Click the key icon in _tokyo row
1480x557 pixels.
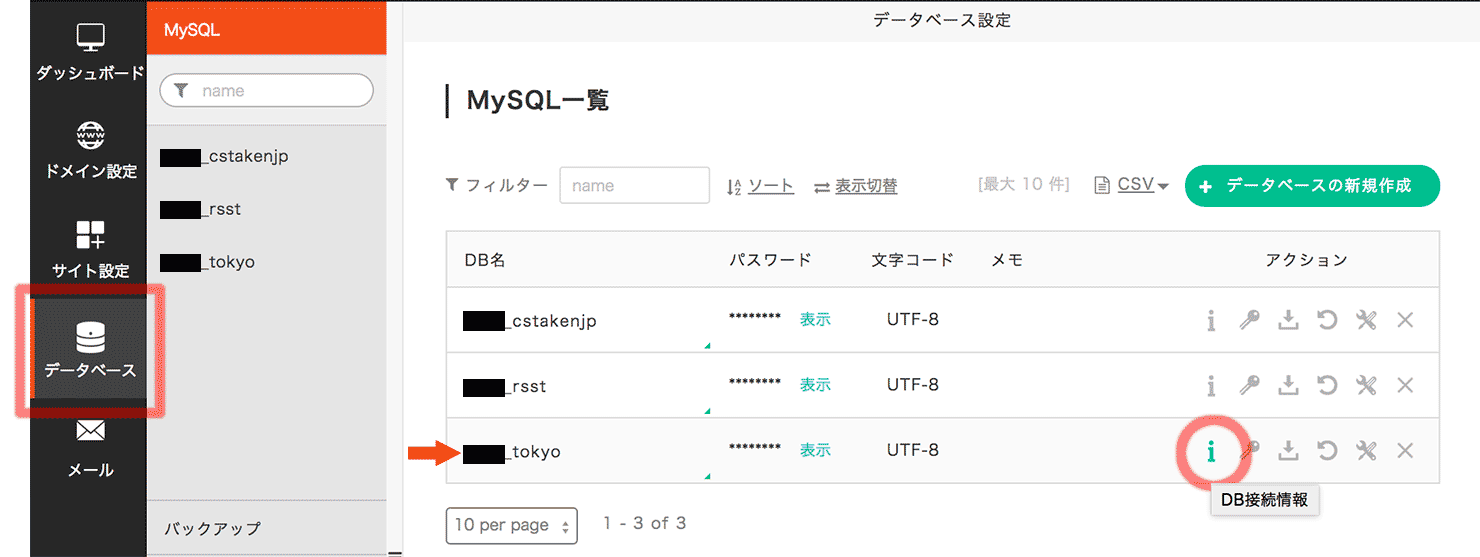[1249, 451]
